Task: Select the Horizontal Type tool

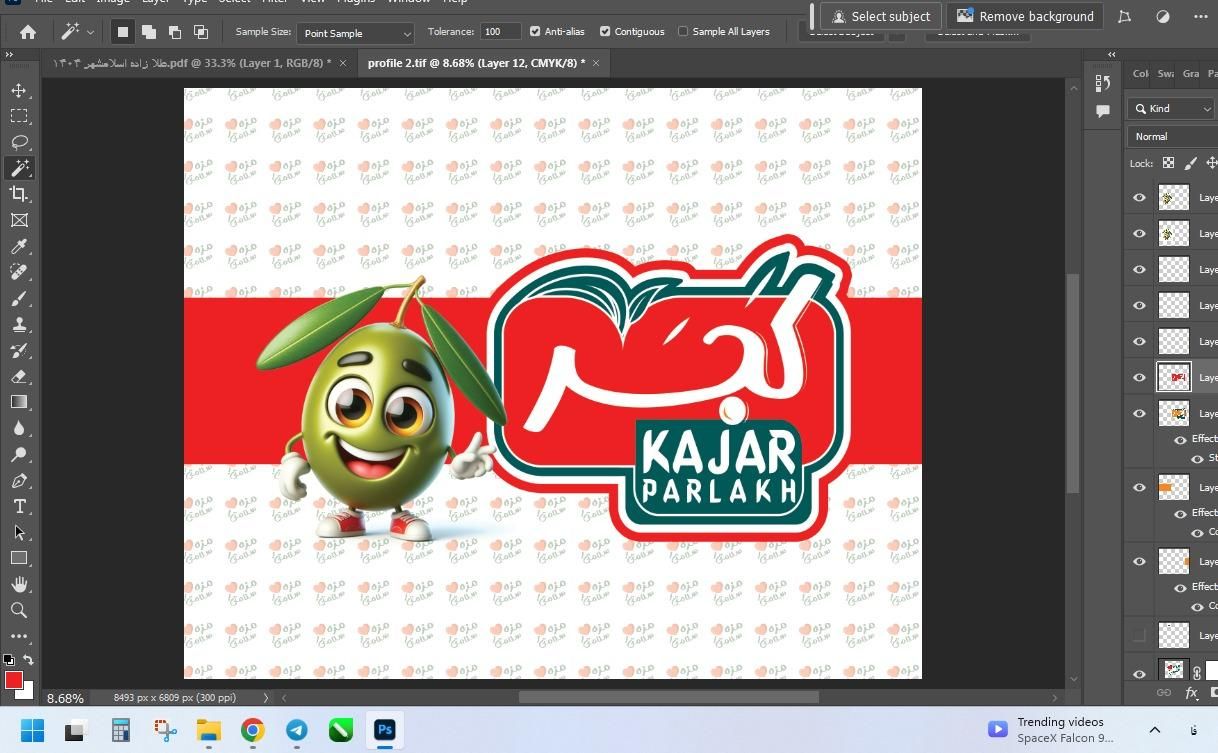Action: 19,506
